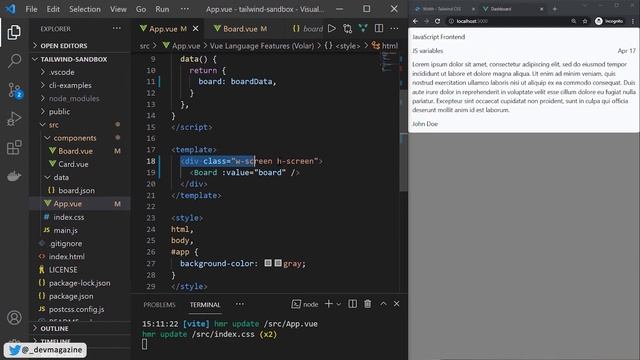Open the Edit menu
The height and width of the screenshot is (360, 640).
(x=53, y=9)
